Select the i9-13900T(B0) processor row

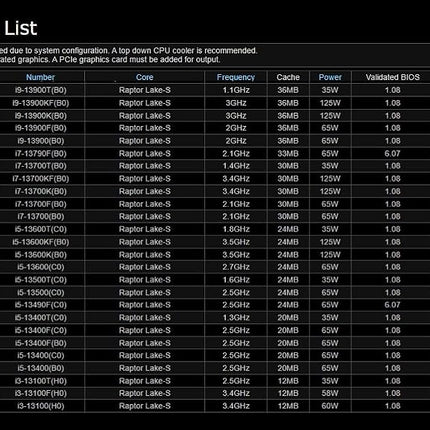(x=215, y=90)
